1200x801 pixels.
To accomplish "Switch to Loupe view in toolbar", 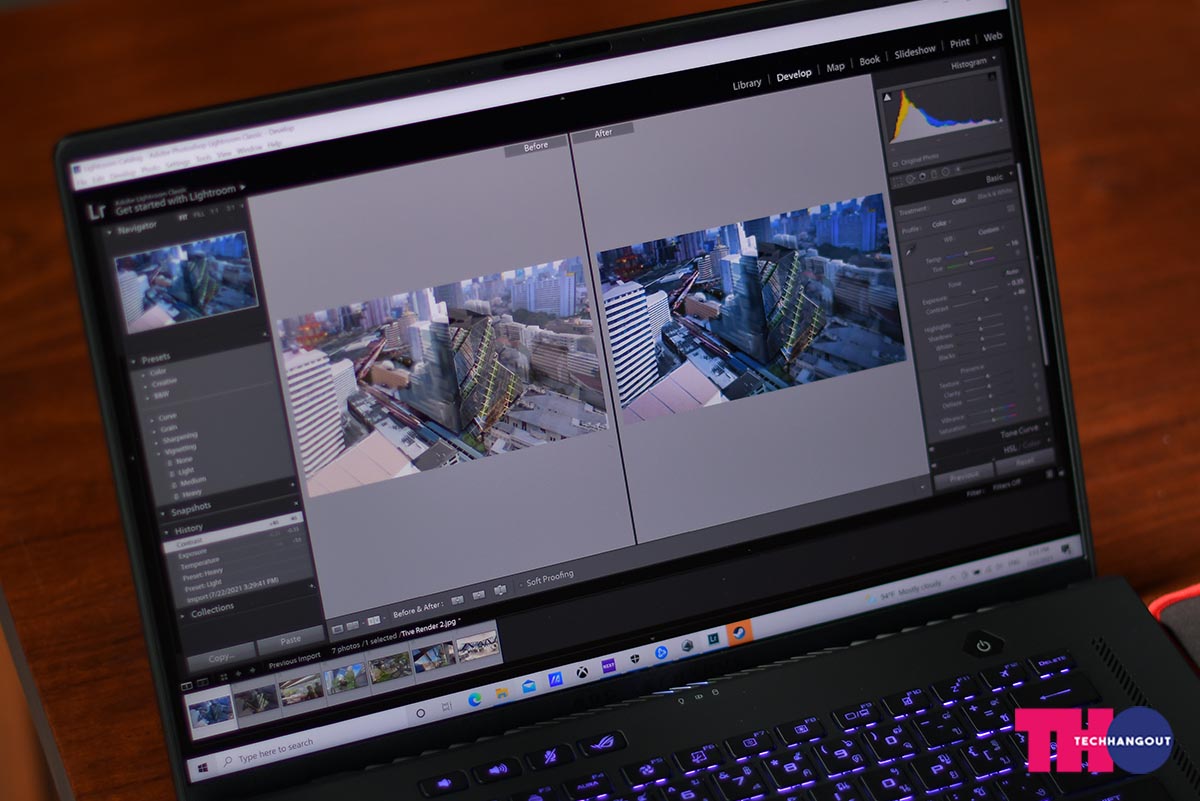I will pyautogui.click(x=337, y=628).
